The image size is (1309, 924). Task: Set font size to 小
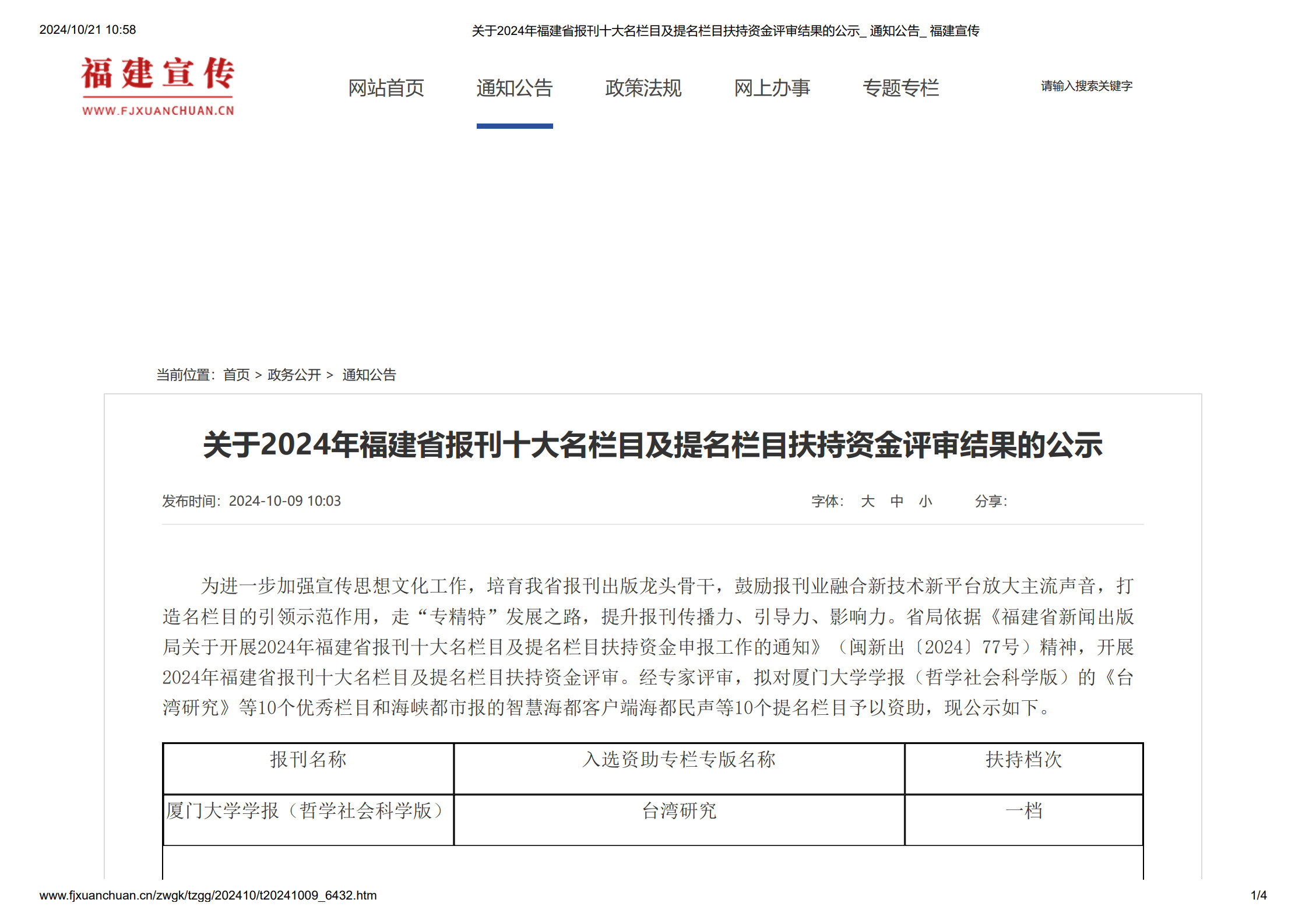coord(926,501)
